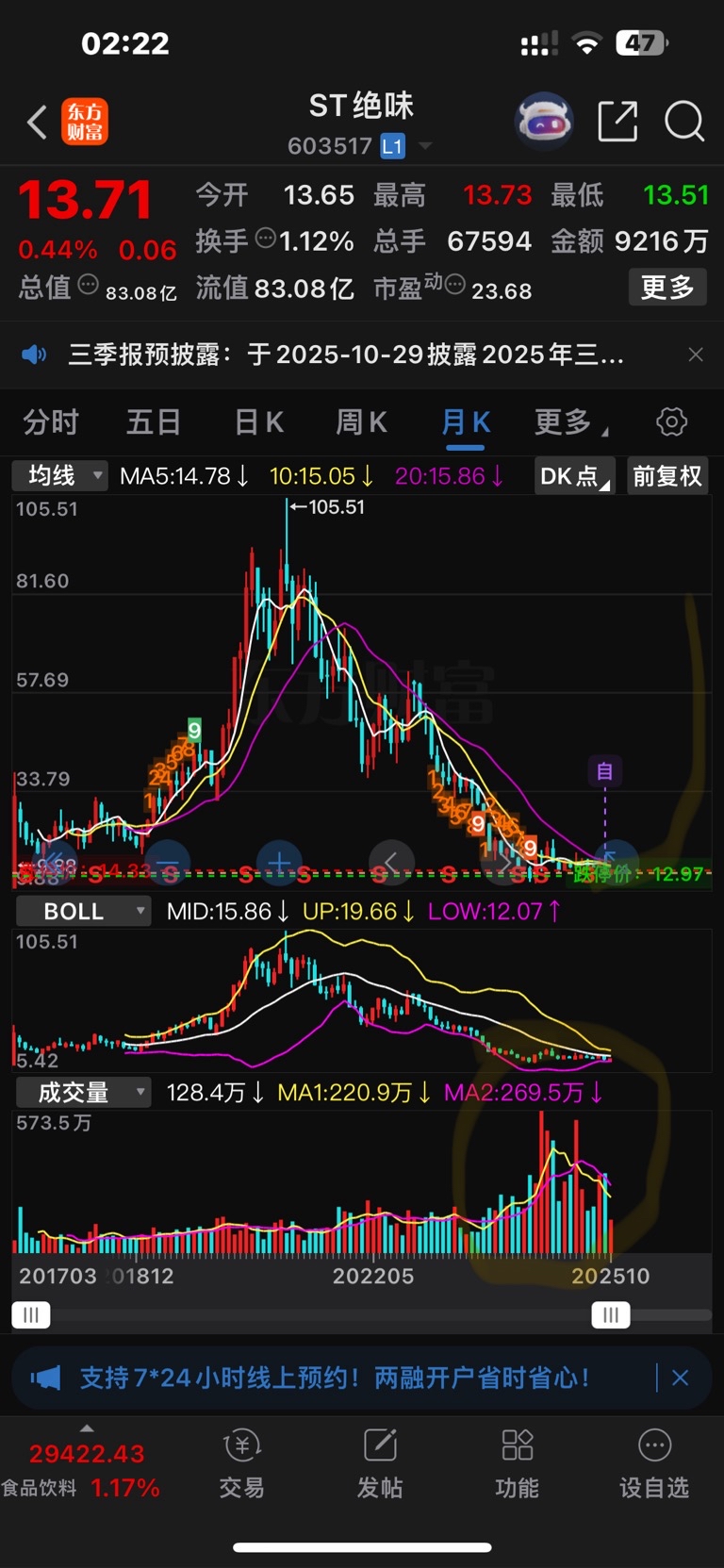Tap the 总值 info circle icon
Viewport: 724px width, 1568px height.
tap(88, 284)
